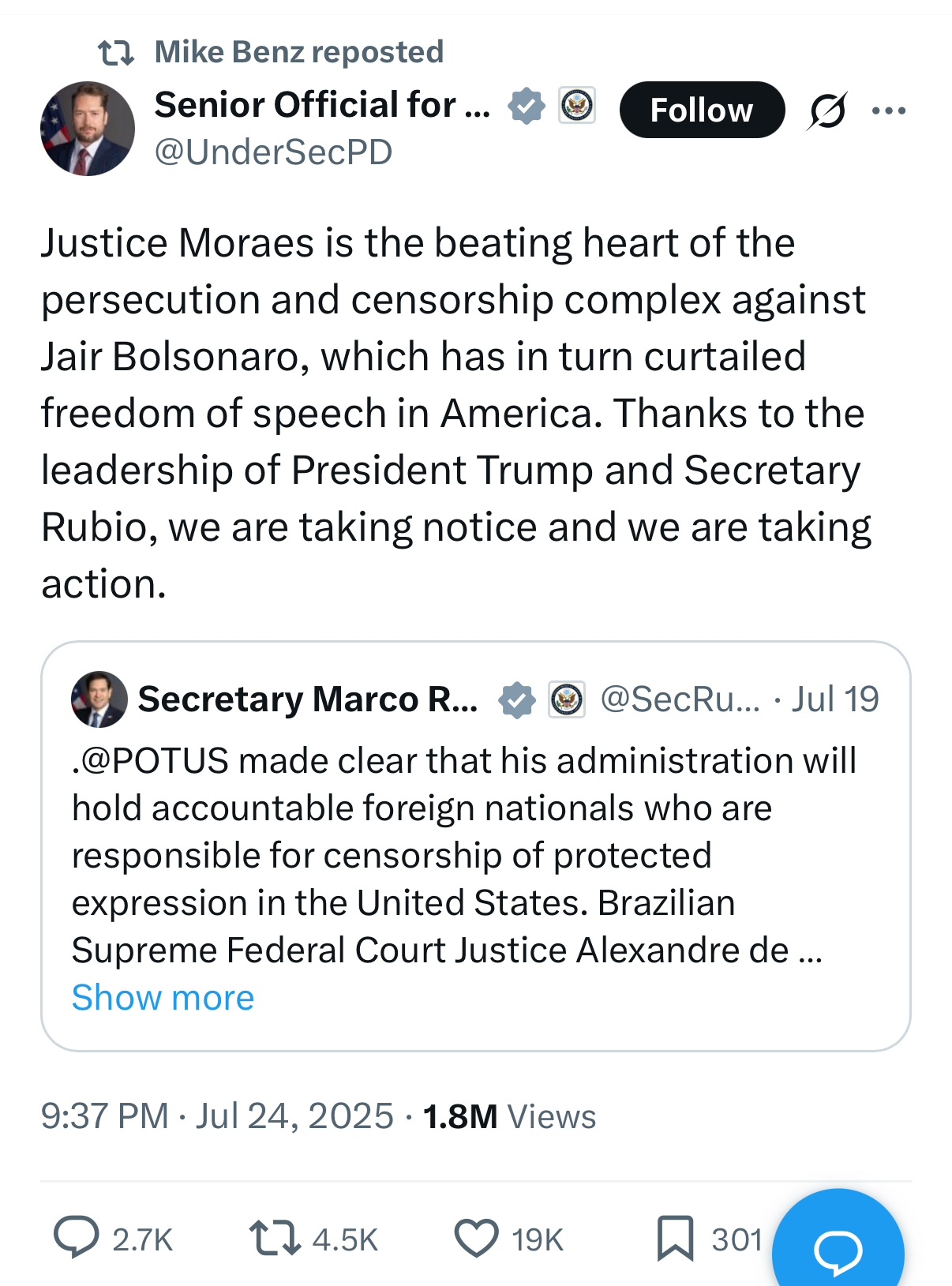Follow the @UnderSecPD account
The width and height of the screenshot is (952, 1286).
coord(702,110)
